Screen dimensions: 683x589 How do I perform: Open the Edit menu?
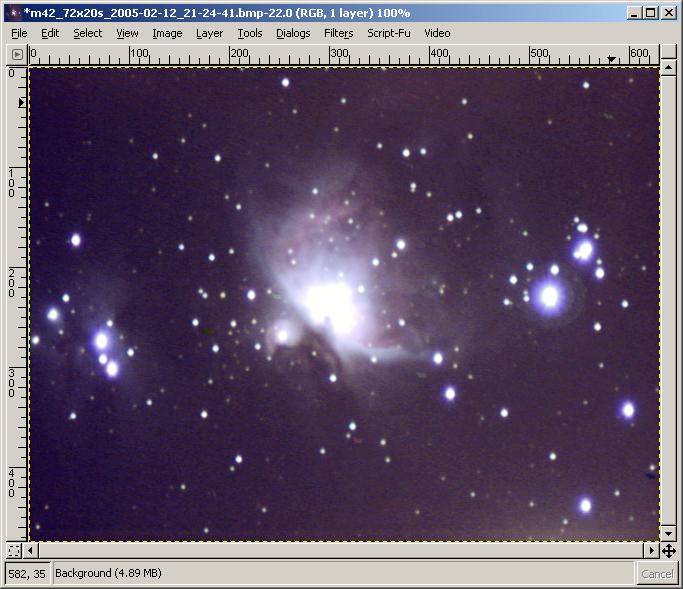pos(50,33)
